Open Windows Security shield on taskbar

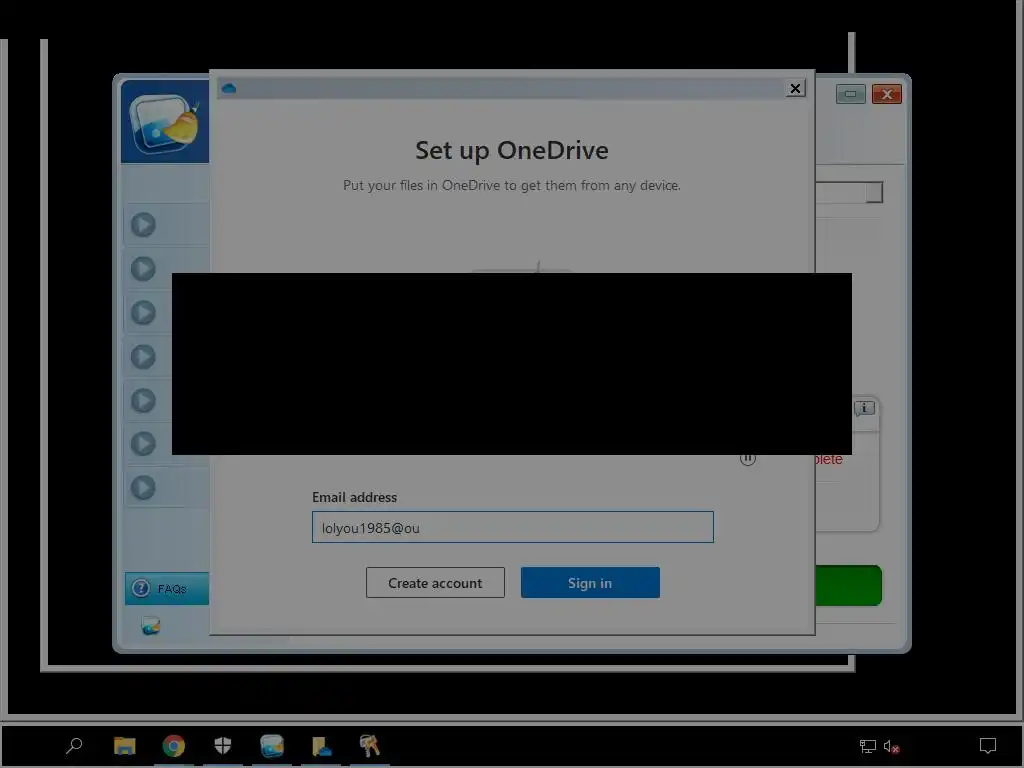[223, 745]
